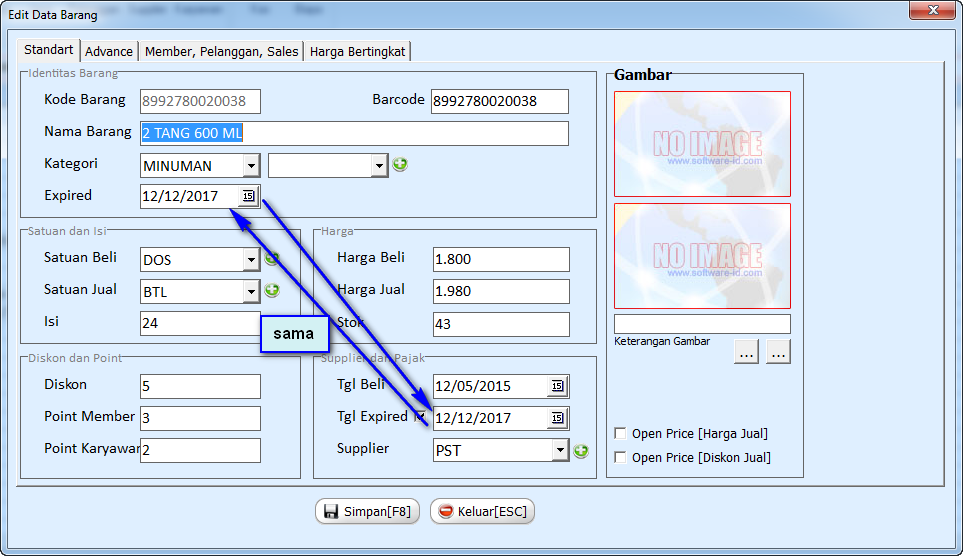Open calendar picker for Tgl Expired

[557, 418]
